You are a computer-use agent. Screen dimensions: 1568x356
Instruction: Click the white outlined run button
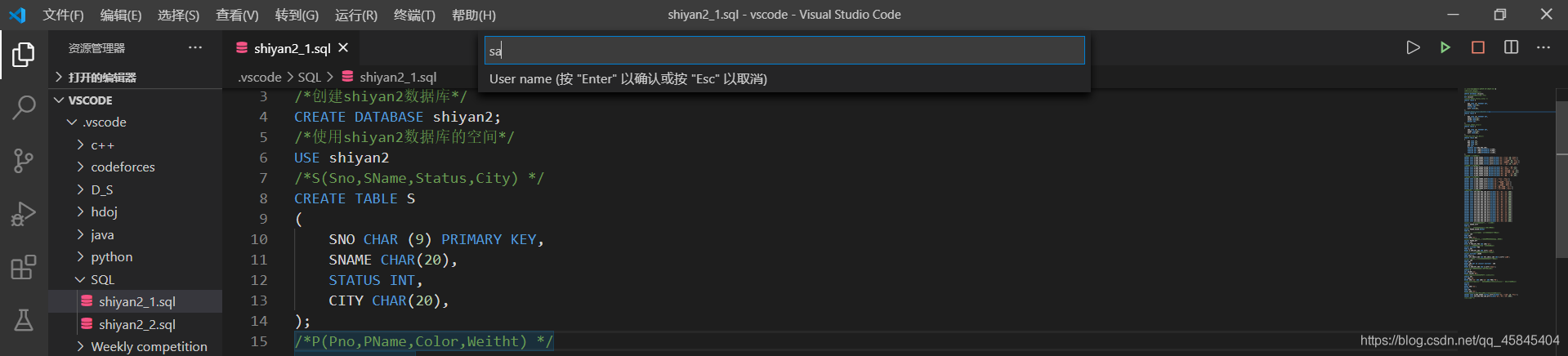point(1413,47)
